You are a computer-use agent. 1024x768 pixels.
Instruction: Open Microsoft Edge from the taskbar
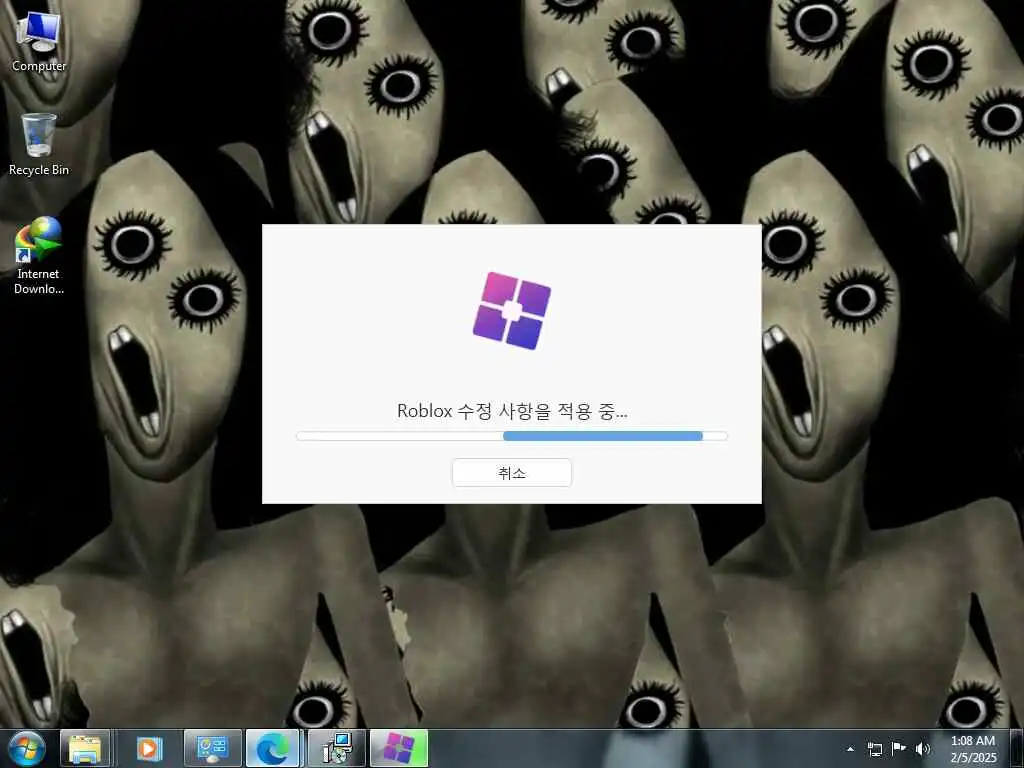pyautogui.click(x=273, y=748)
